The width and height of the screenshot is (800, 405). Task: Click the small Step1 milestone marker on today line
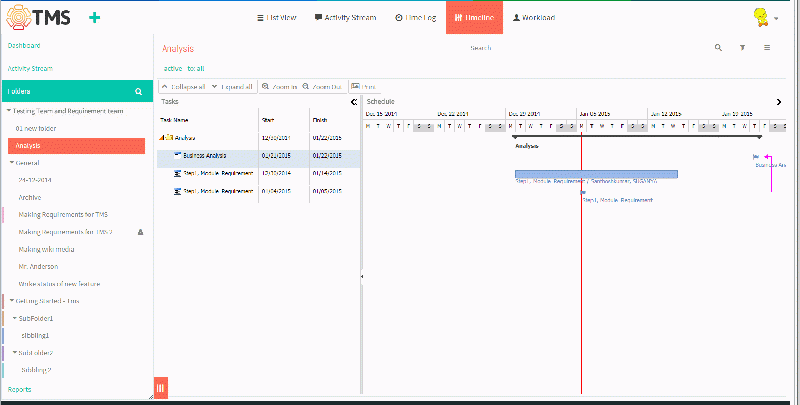[x=583, y=192]
